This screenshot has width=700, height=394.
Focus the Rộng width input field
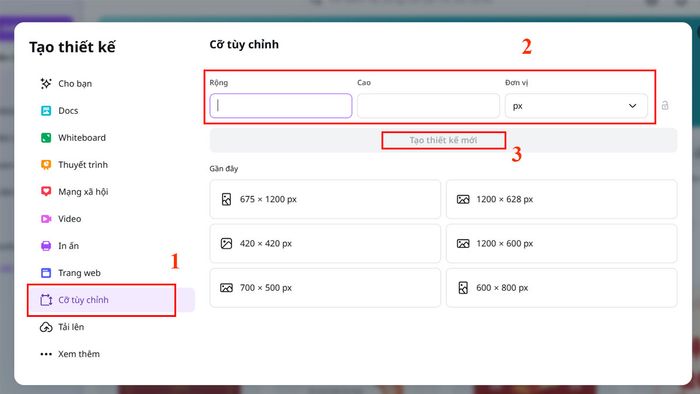(281, 106)
